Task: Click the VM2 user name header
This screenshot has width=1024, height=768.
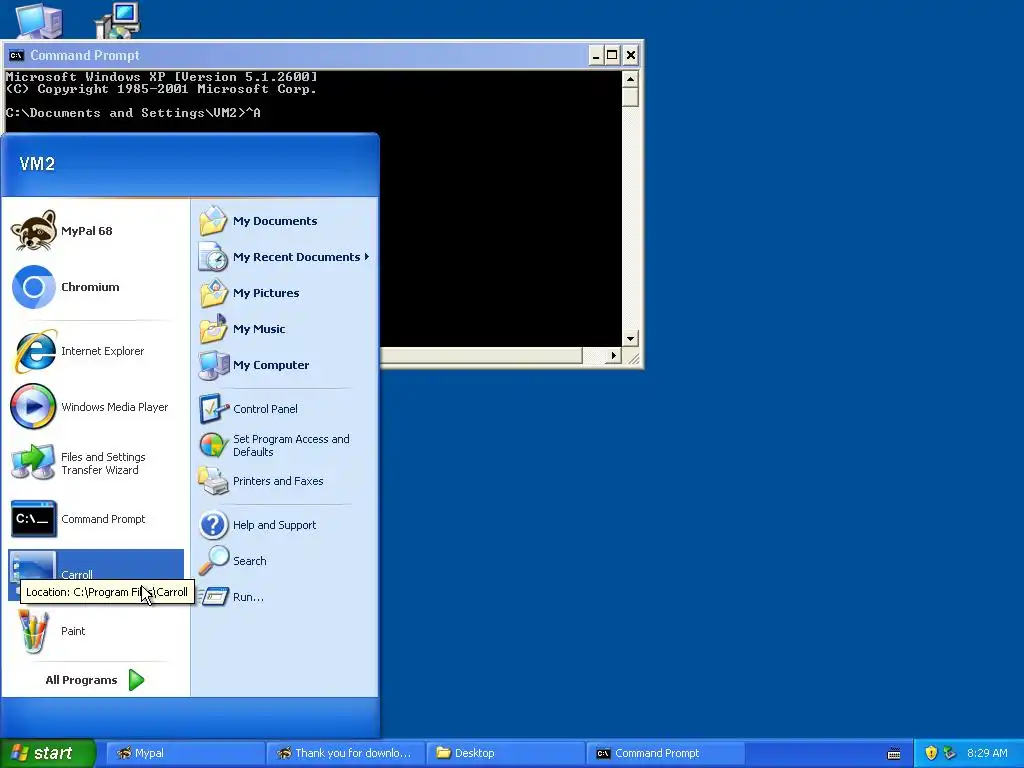Action: coord(37,164)
